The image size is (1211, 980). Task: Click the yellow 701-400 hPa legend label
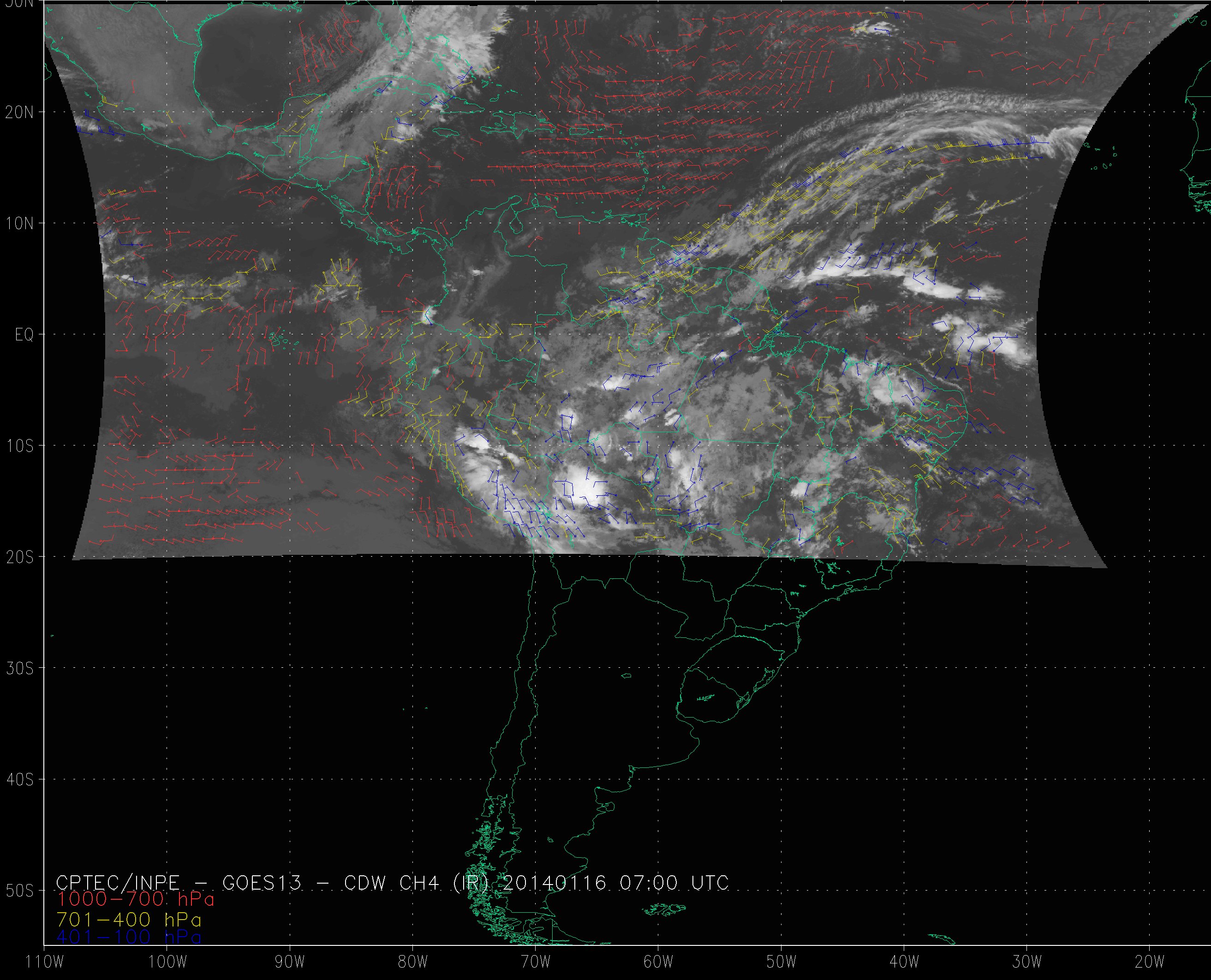point(129,920)
